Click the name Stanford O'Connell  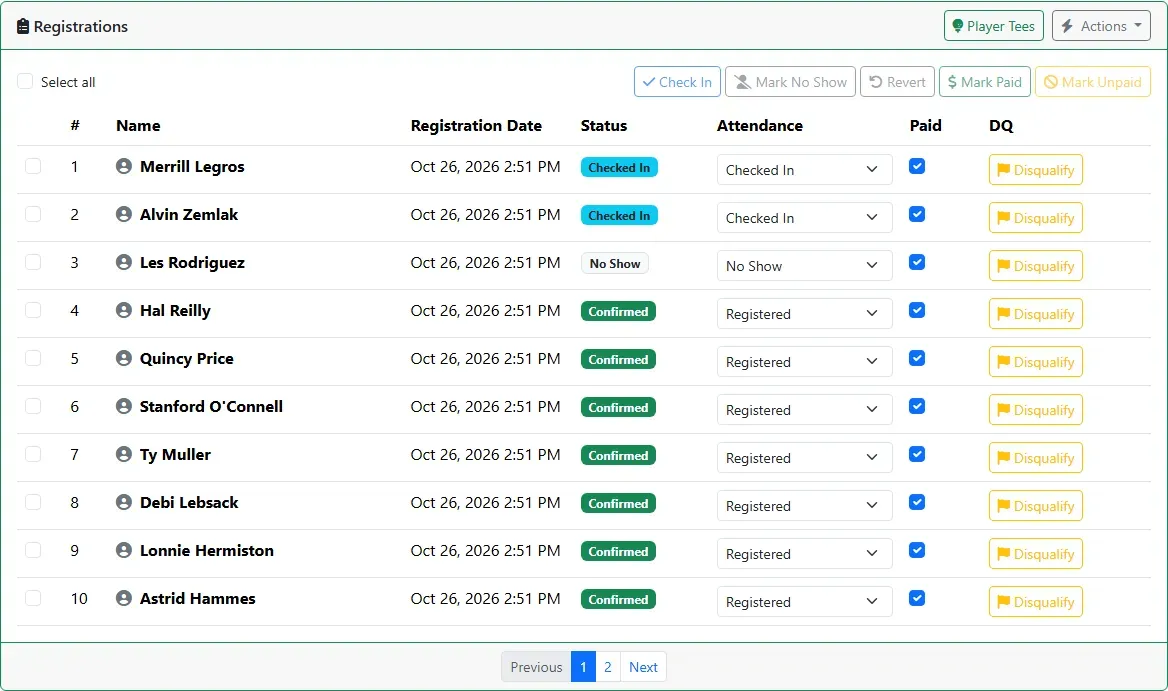pyautogui.click(x=211, y=407)
